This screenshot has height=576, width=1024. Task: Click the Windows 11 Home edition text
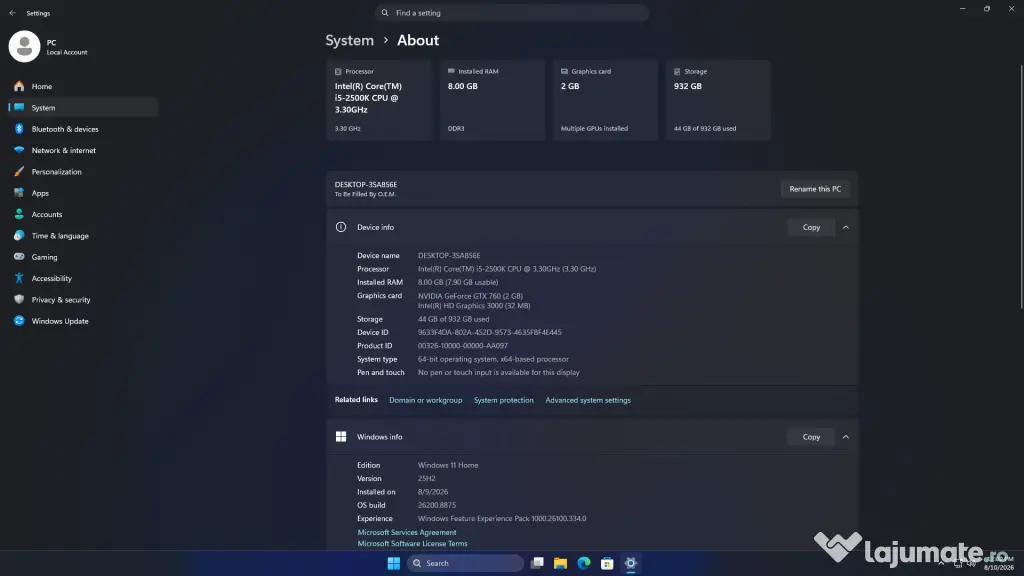pos(448,466)
